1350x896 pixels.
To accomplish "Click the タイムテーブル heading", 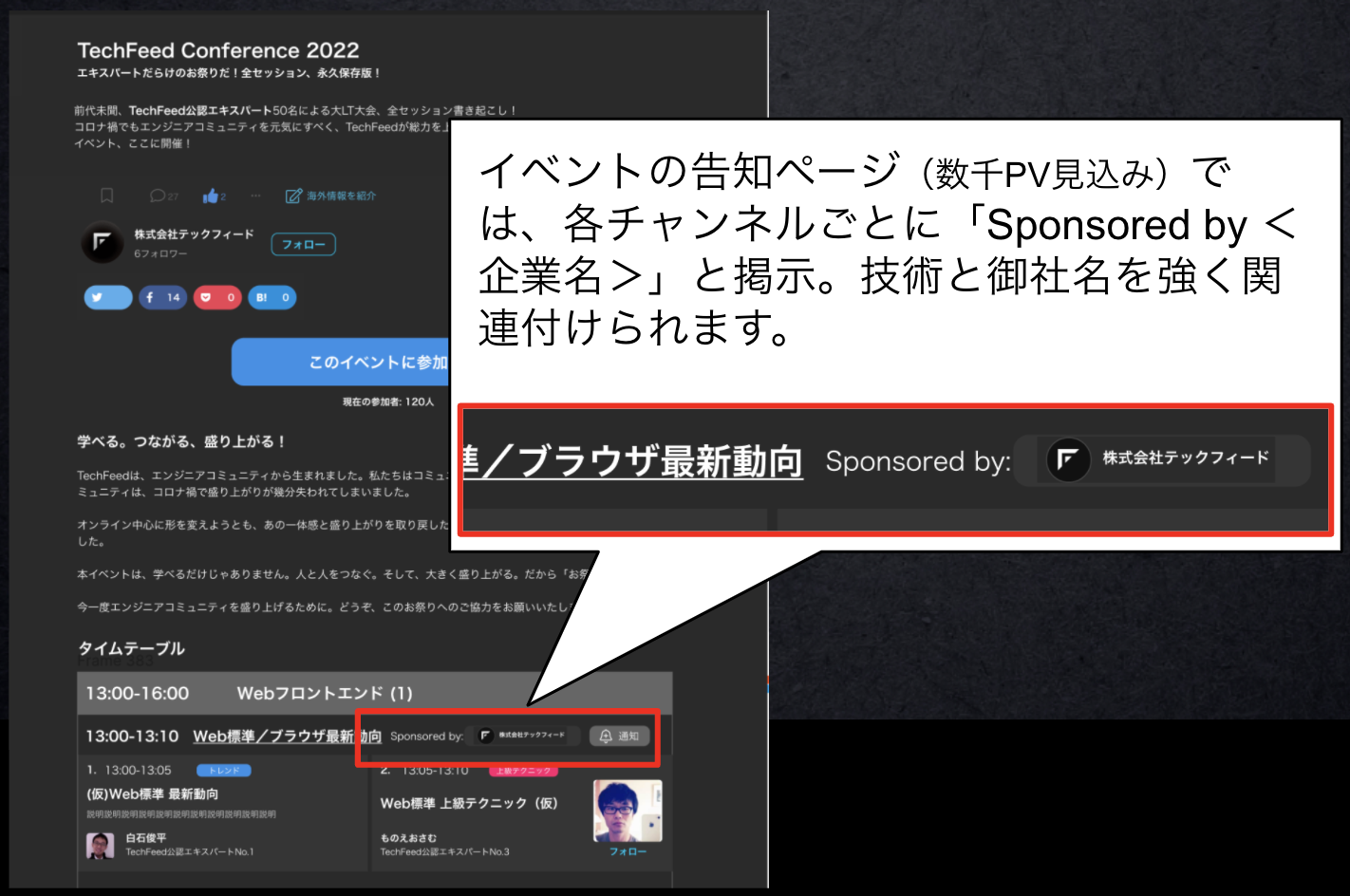I will tap(131, 648).
